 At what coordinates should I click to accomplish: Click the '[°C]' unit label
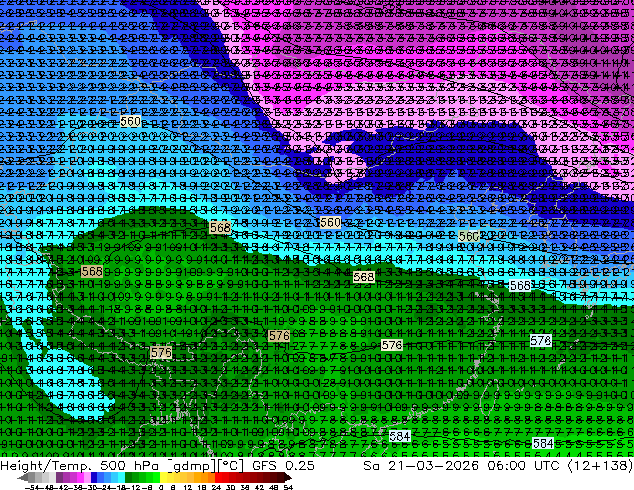pos(230,466)
